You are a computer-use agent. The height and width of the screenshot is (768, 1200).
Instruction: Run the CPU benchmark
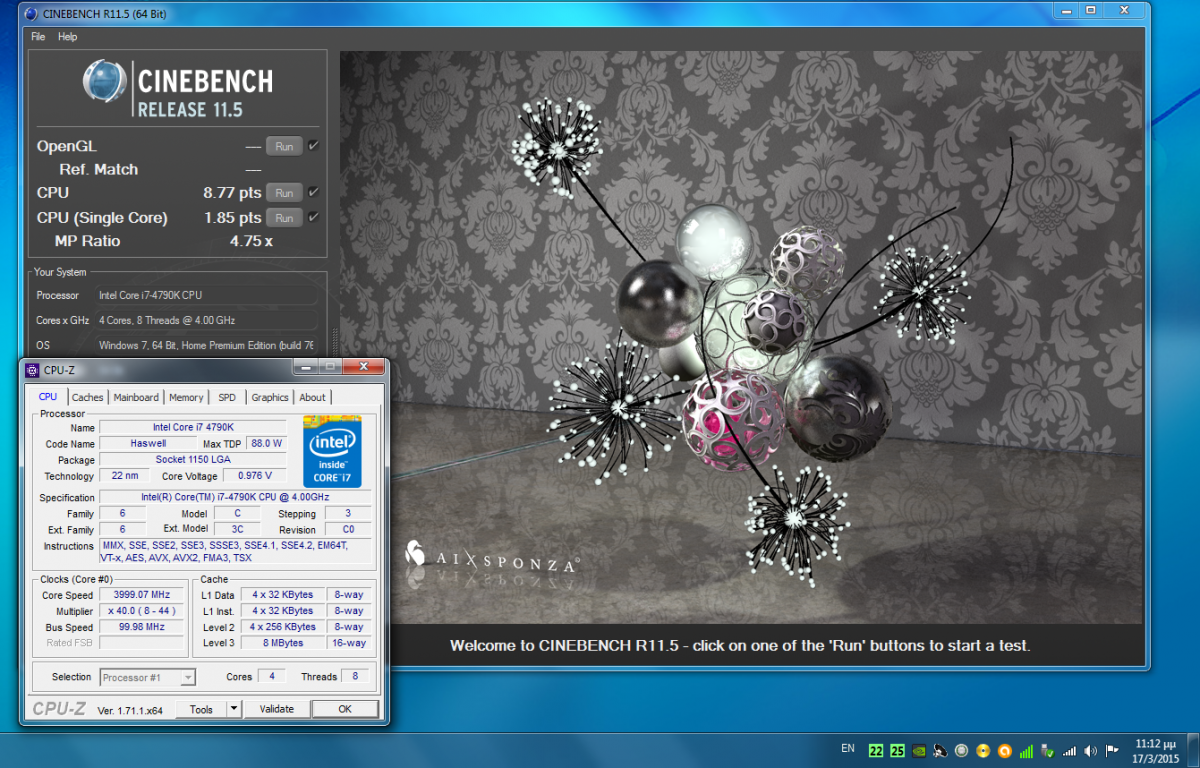click(284, 193)
